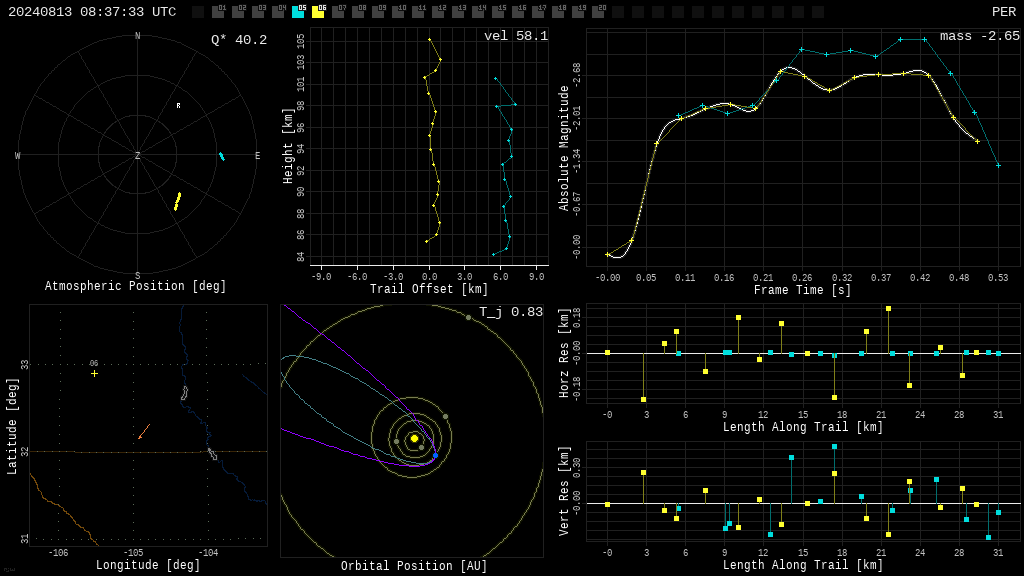This screenshot has height=576, width=1024.
Task: Click the vel 58.1 readout
Action: (516, 36)
